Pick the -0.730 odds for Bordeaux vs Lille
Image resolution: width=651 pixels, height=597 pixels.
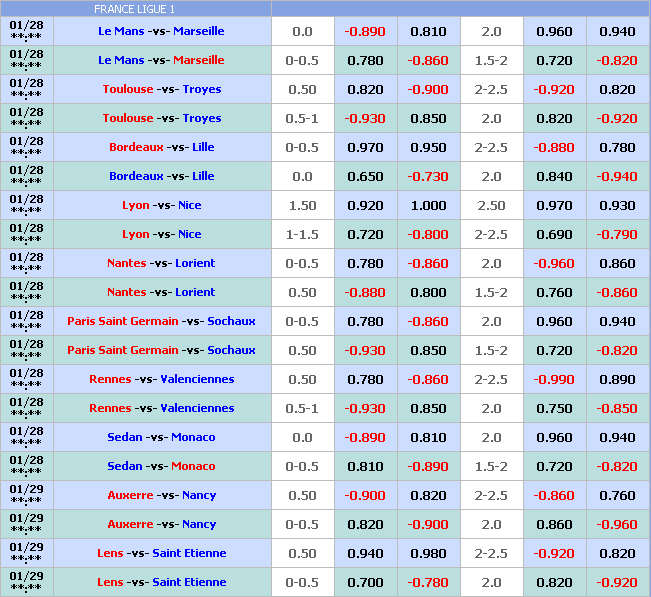click(428, 176)
